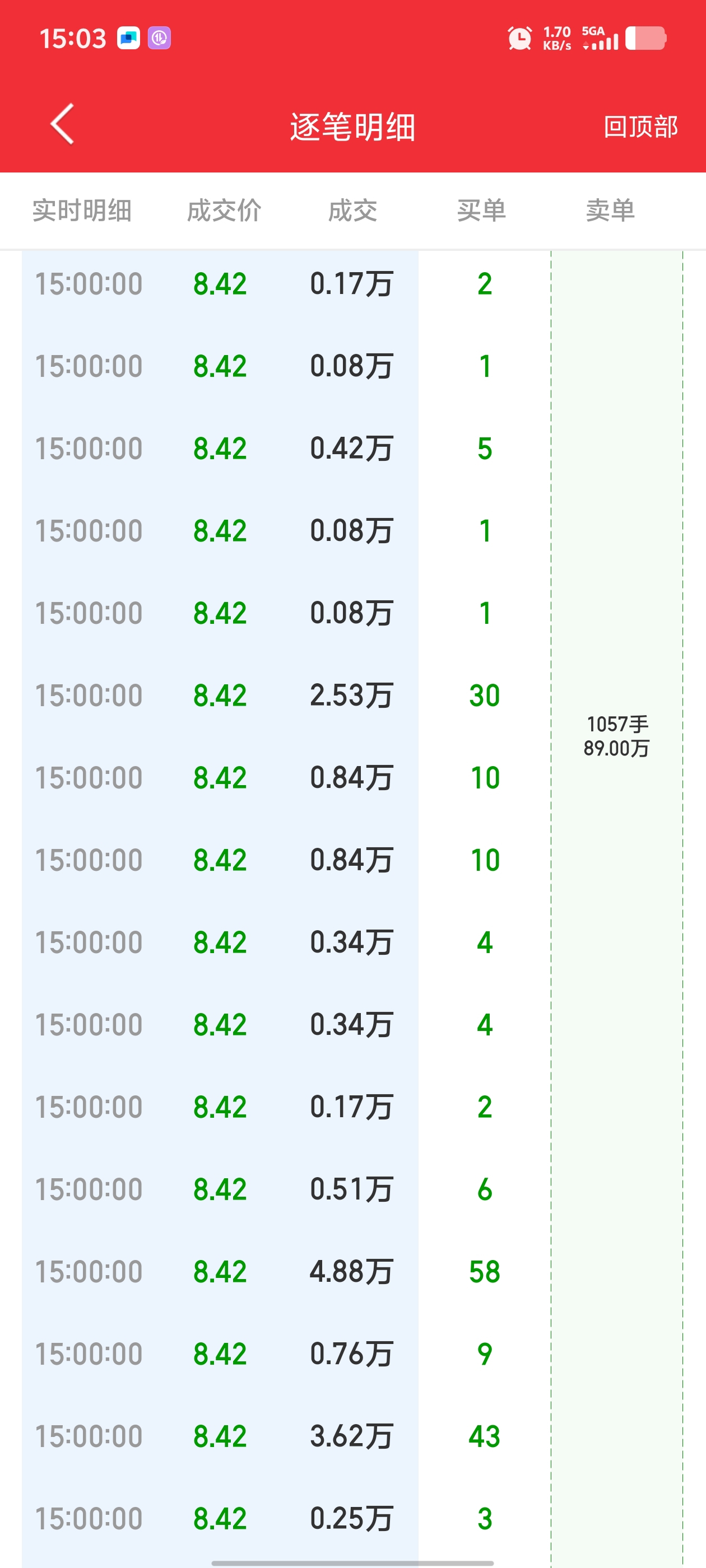Tap the 2.53万 trade amount
Viewport: 706px width, 1568px height.
click(351, 696)
